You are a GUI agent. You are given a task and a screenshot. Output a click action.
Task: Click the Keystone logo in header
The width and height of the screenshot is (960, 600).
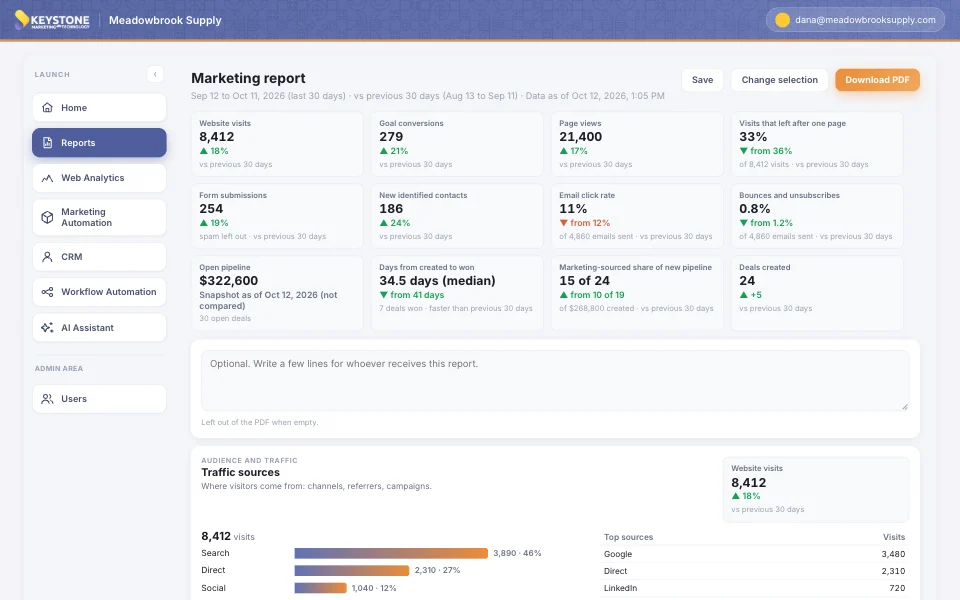click(x=52, y=20)
